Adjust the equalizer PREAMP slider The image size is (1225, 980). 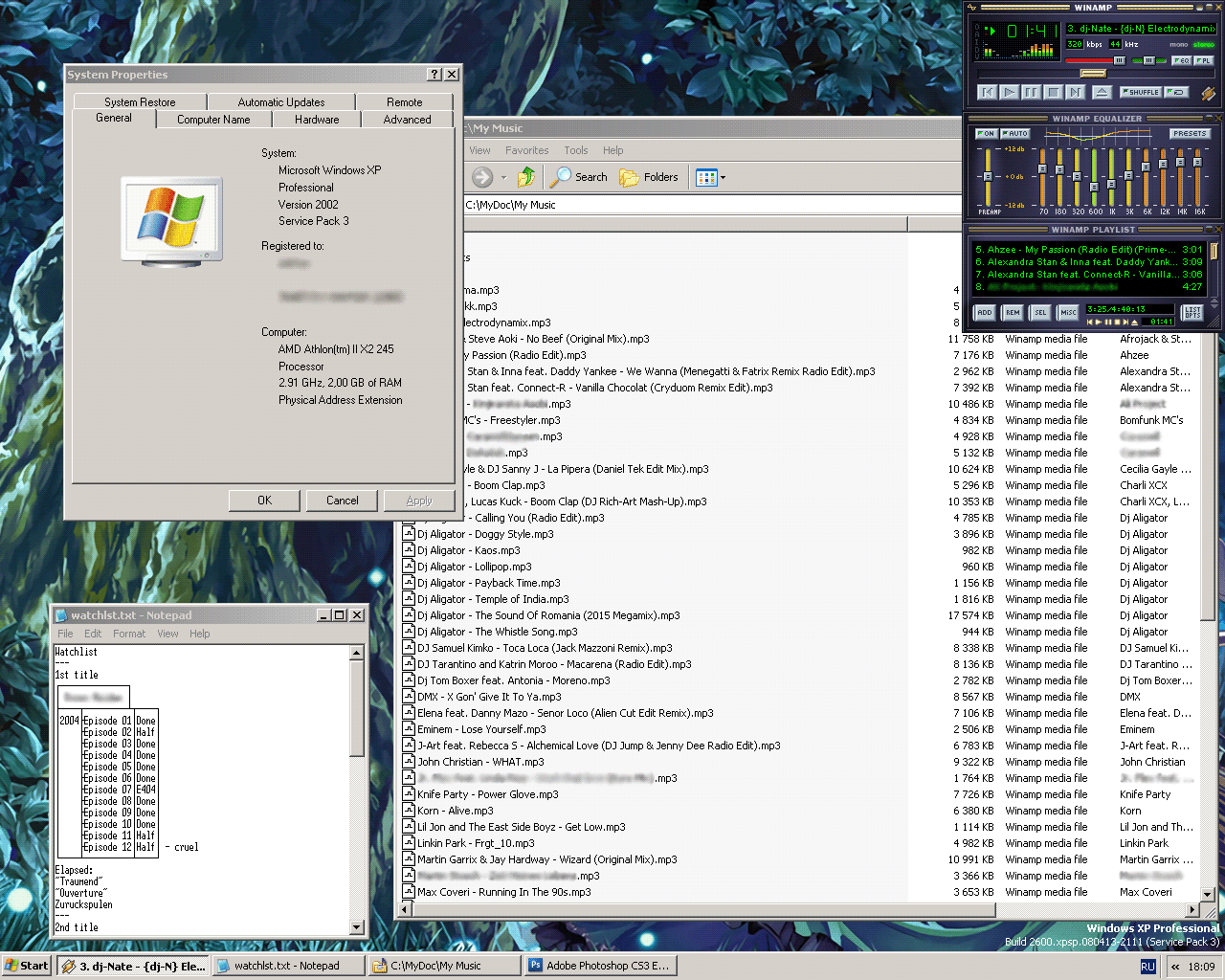(988, 177)
